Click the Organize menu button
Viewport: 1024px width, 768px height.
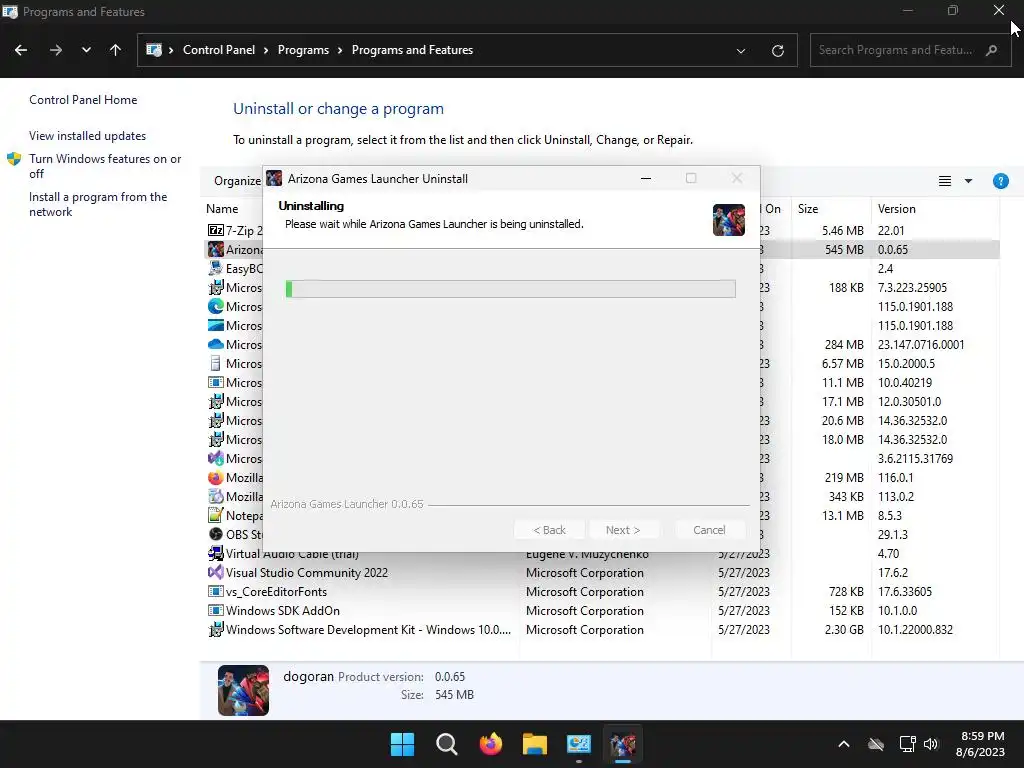pos(237,181)
